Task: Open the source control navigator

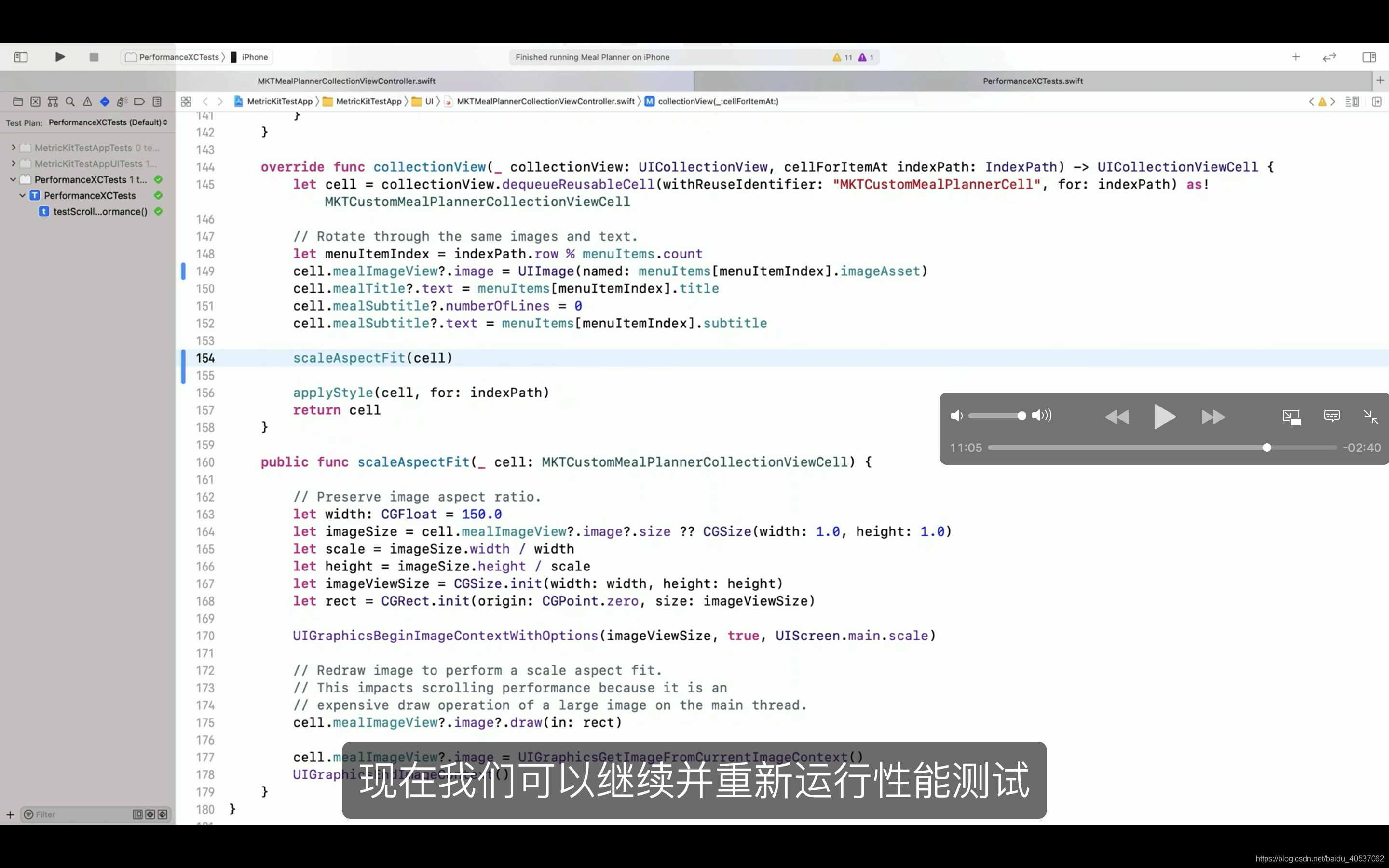Action: [36, 102]
